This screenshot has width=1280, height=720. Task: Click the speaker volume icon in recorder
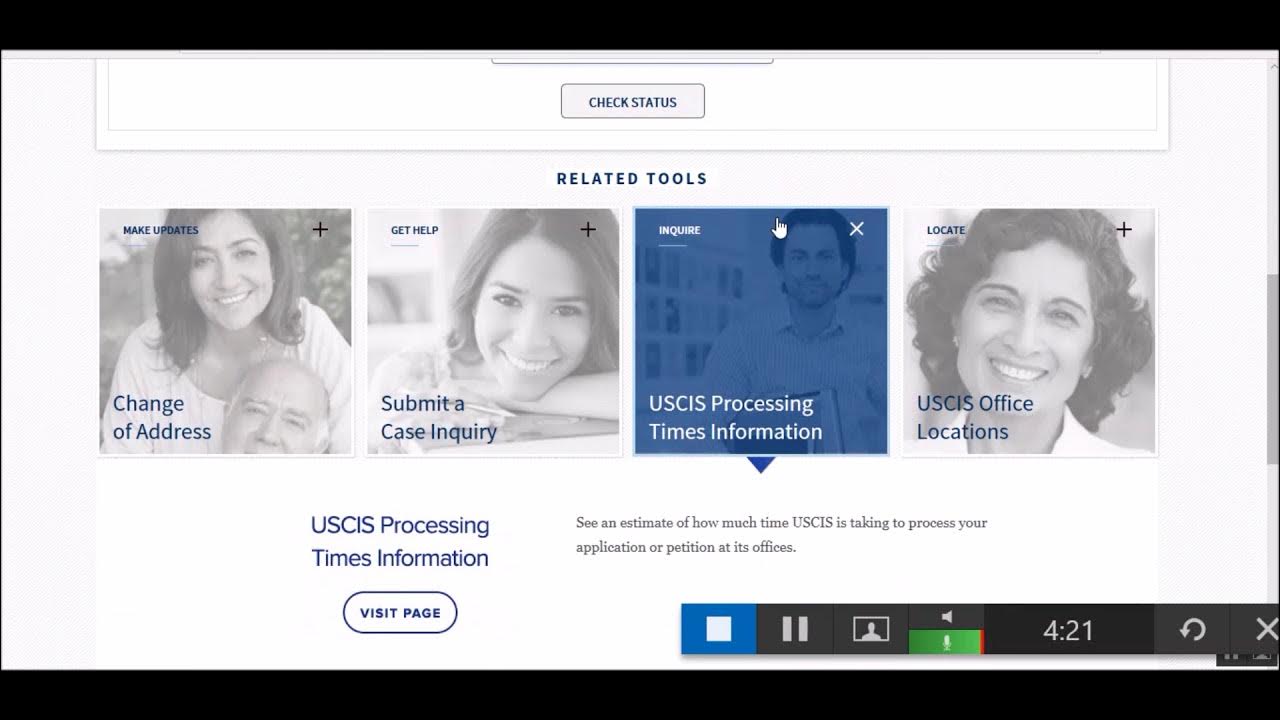click(x=947, y=616)
